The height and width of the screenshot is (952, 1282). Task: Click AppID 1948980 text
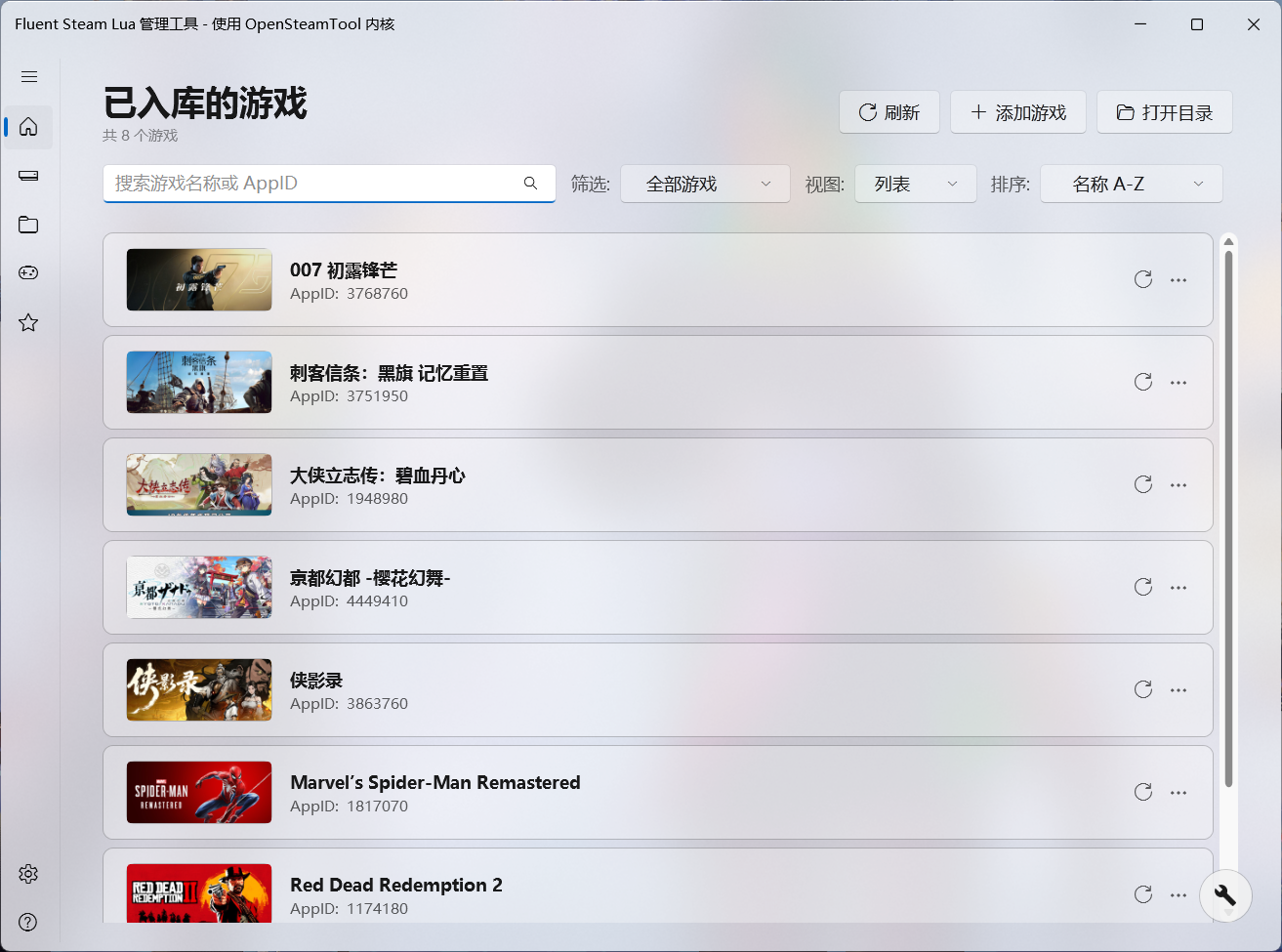coord(349,499)
